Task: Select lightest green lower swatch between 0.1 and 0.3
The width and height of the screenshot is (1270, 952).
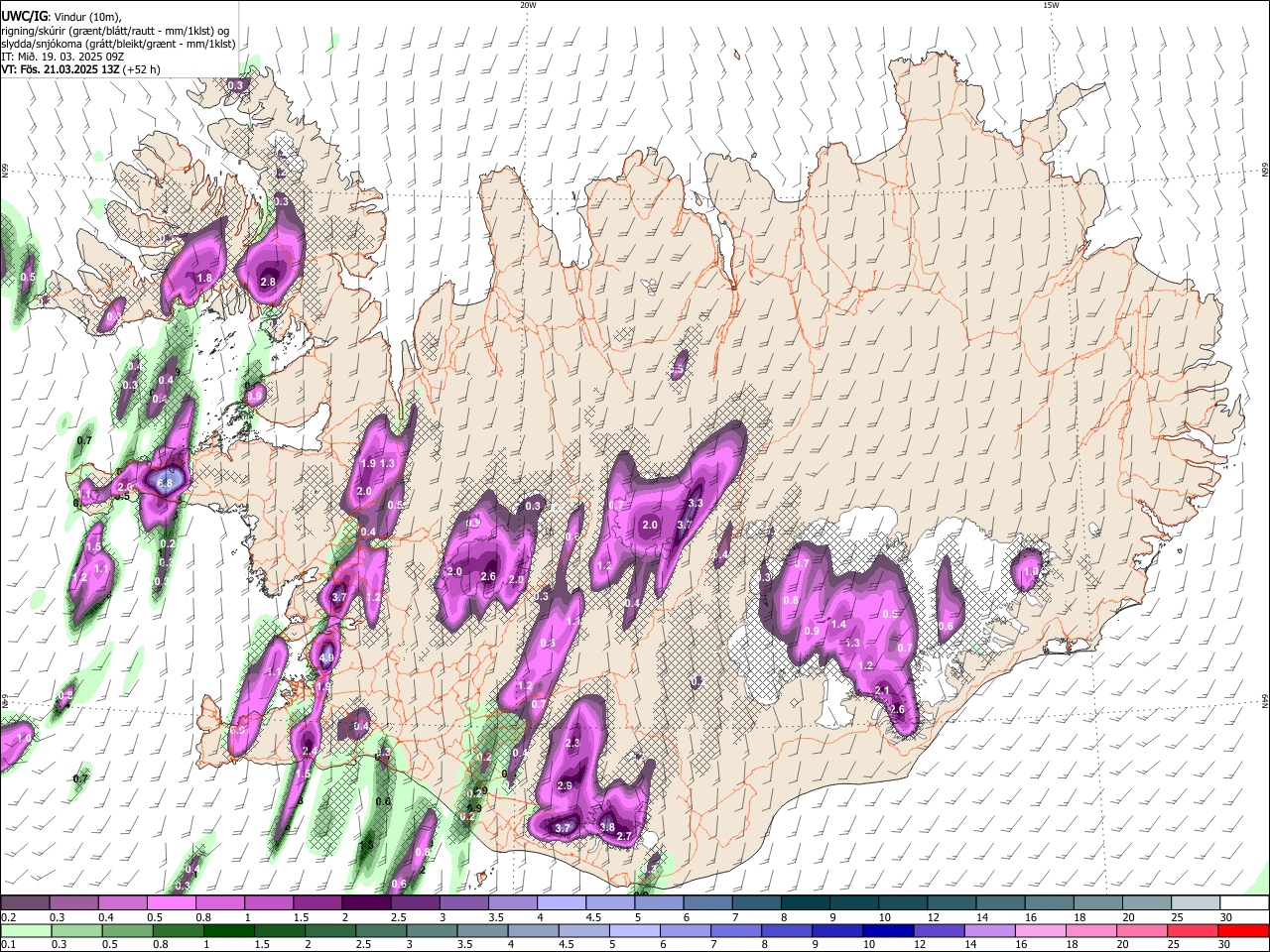Action: 25,930
